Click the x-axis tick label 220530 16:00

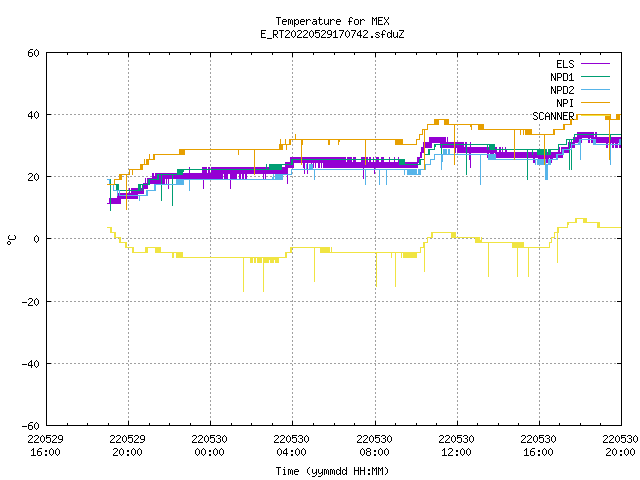coord(538,446)
